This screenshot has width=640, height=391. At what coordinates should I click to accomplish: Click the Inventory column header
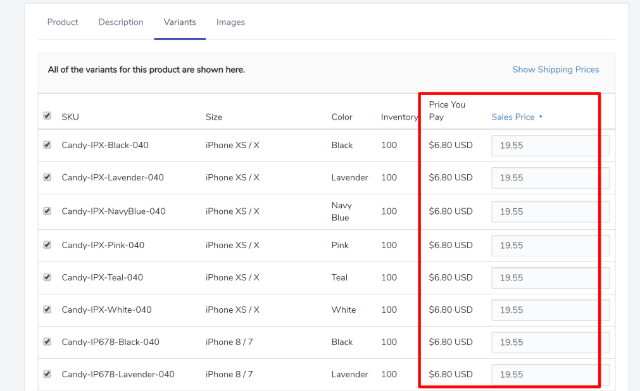[x=400, y=117]
